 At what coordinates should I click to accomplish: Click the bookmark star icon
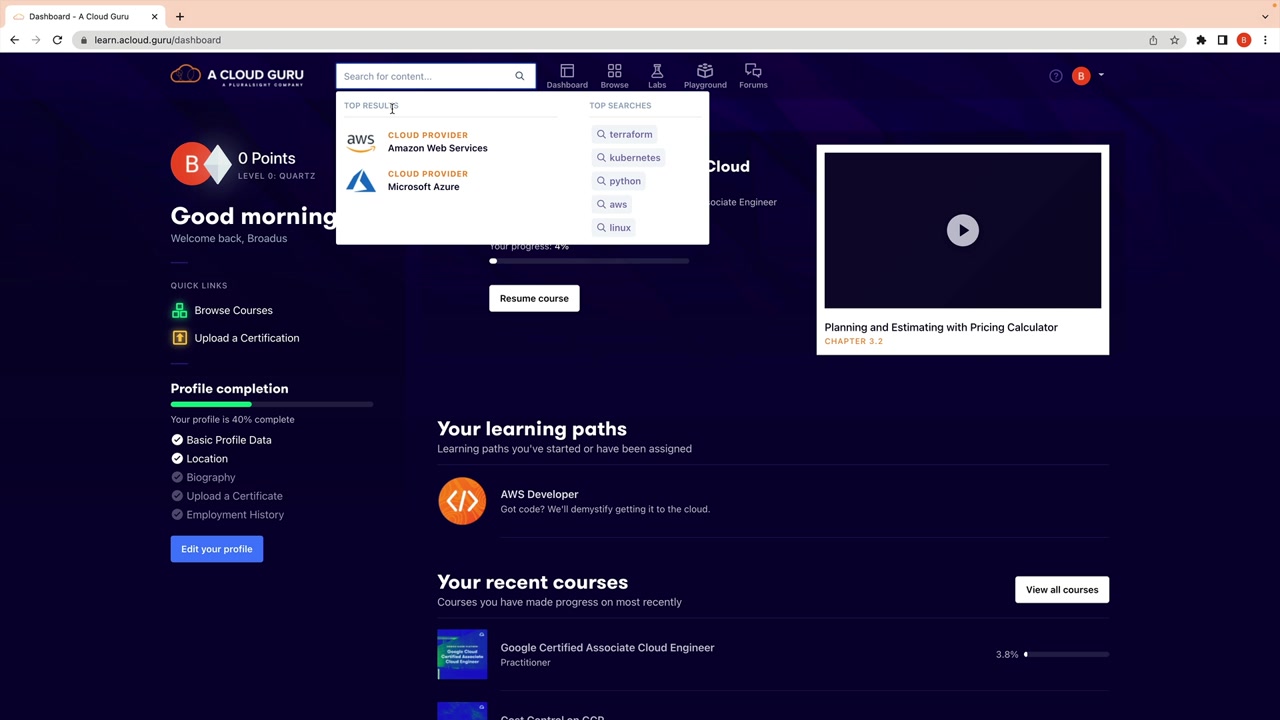click(x=1175, y=40)
